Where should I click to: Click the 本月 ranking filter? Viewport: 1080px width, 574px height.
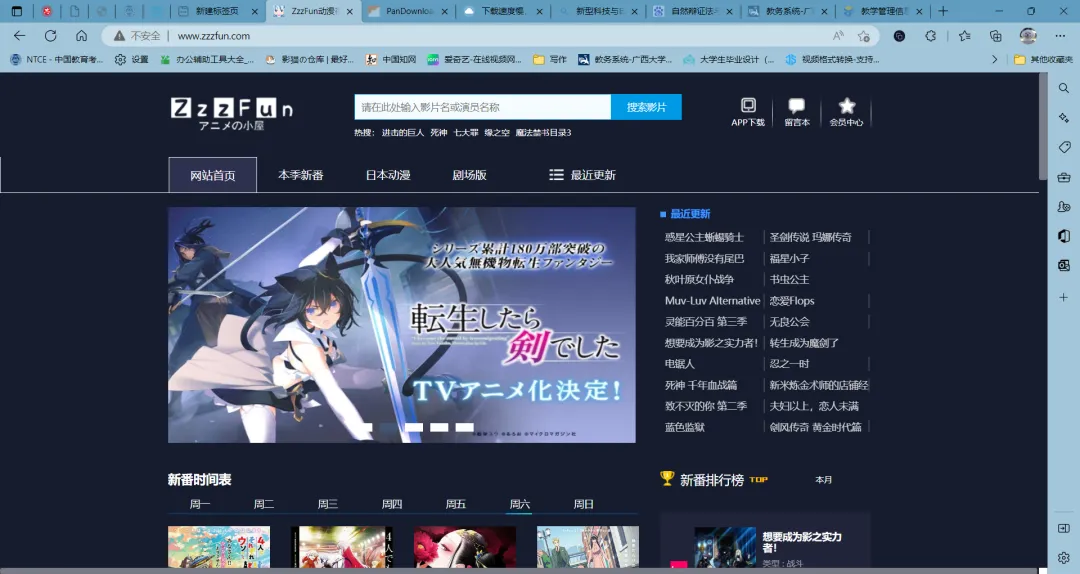[x=824, y=480]
